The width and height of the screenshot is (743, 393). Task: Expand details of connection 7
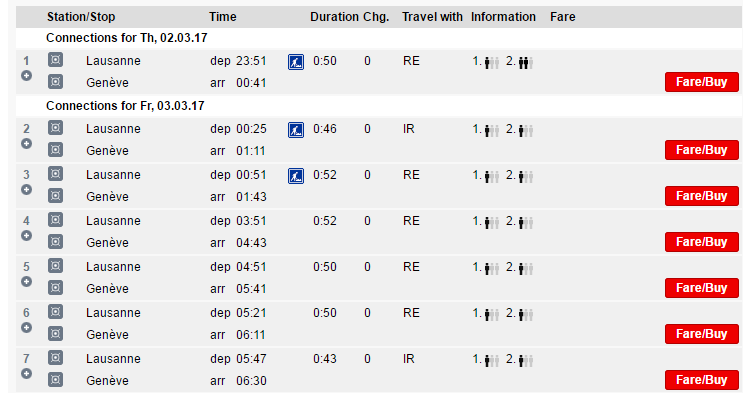pos(27,373)
